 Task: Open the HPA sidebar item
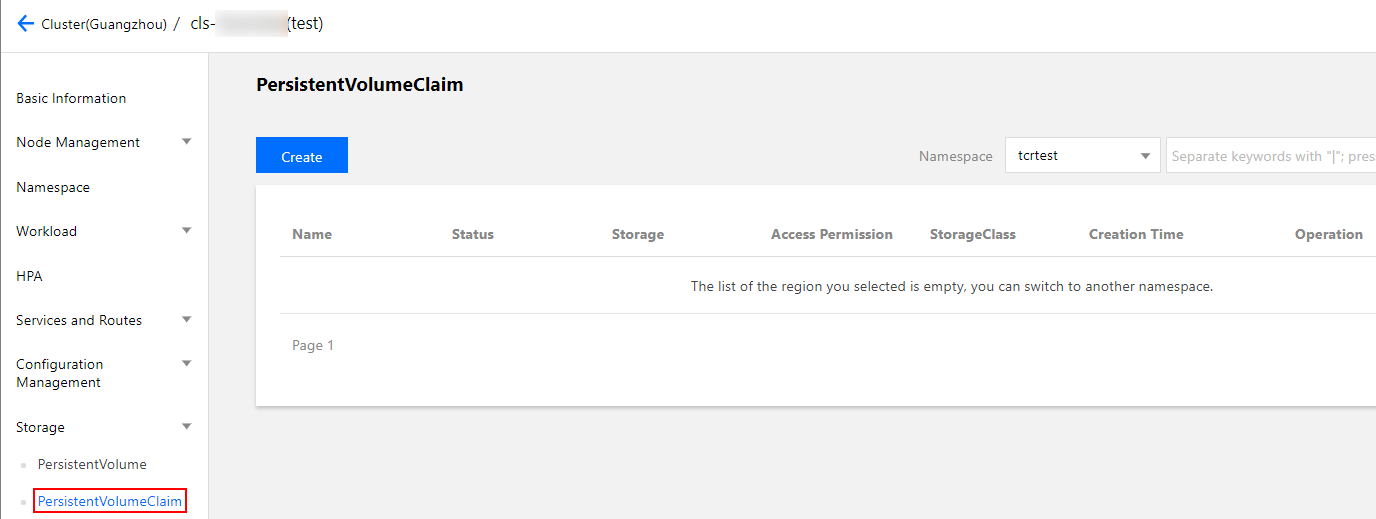29,276
